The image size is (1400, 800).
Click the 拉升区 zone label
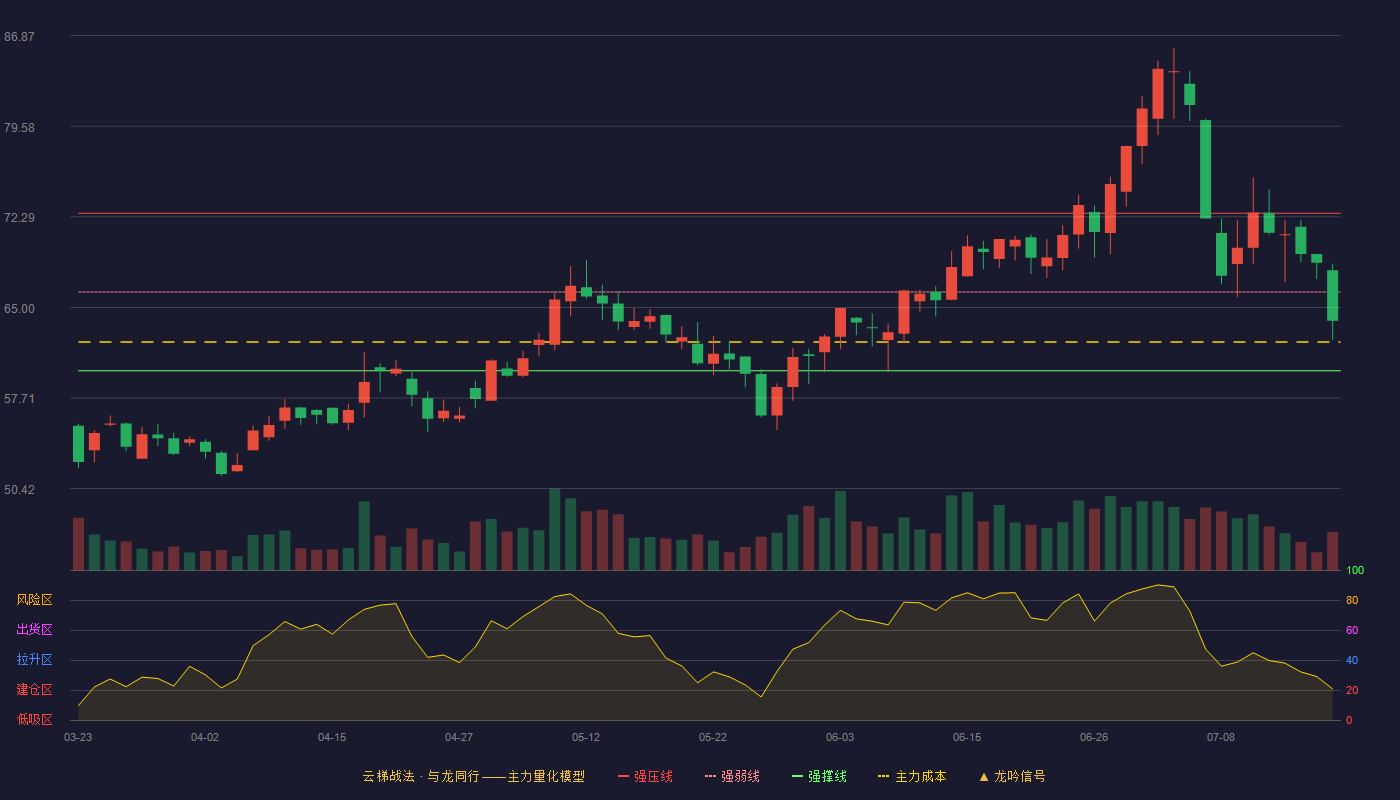[34, 660]
